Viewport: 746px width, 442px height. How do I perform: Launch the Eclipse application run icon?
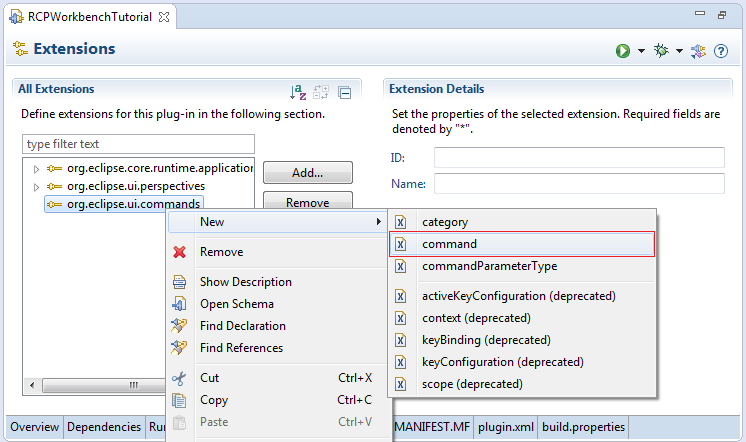[x=622, y=50]
